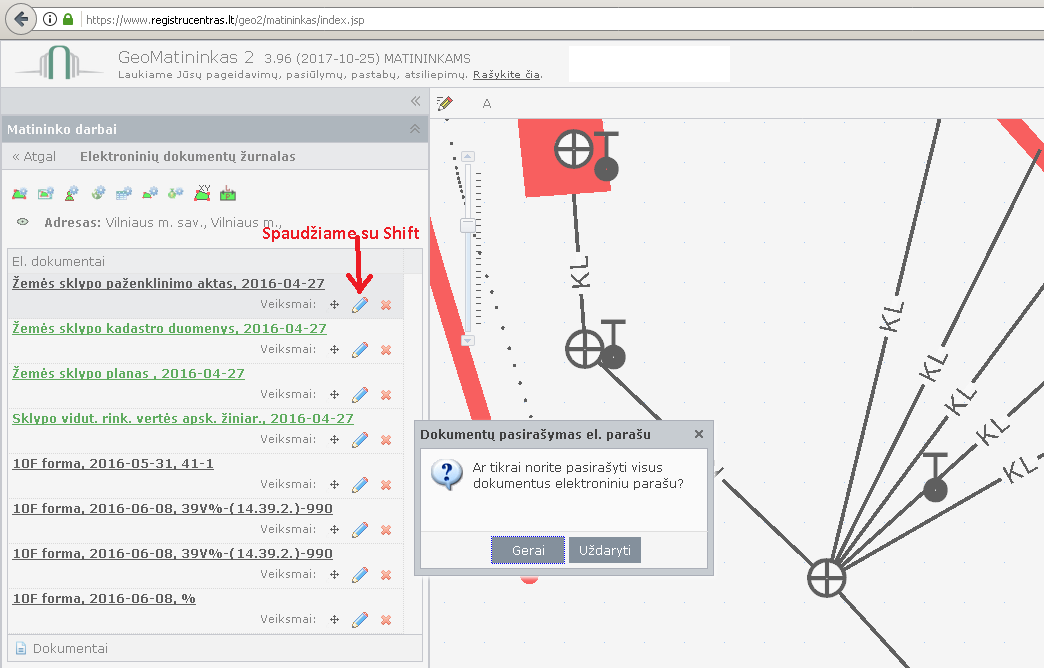Click the site info icon in address bar

click(50, 19)
